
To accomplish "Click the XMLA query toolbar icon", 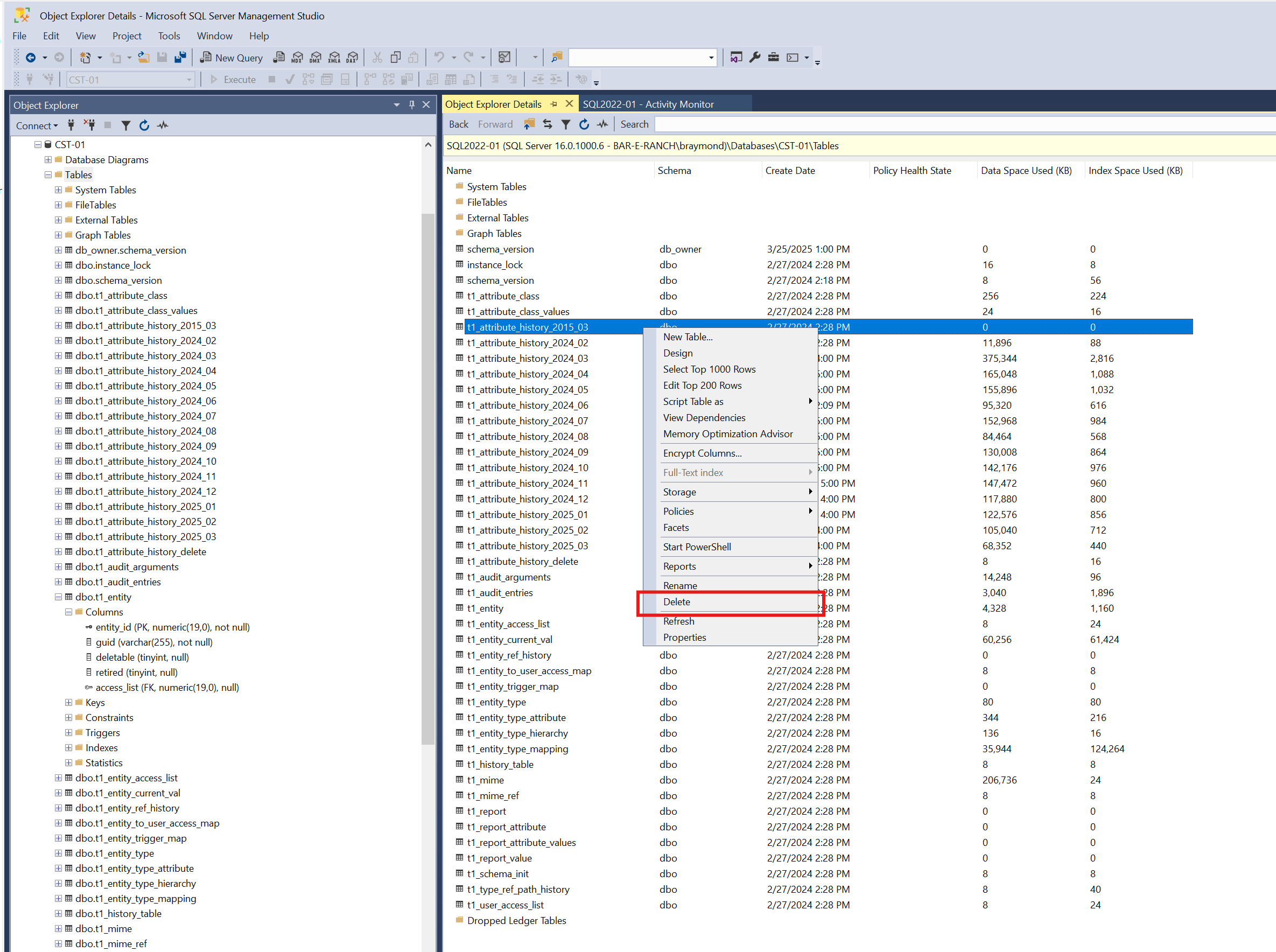I will pyautogui.click(x=334, y=57).
